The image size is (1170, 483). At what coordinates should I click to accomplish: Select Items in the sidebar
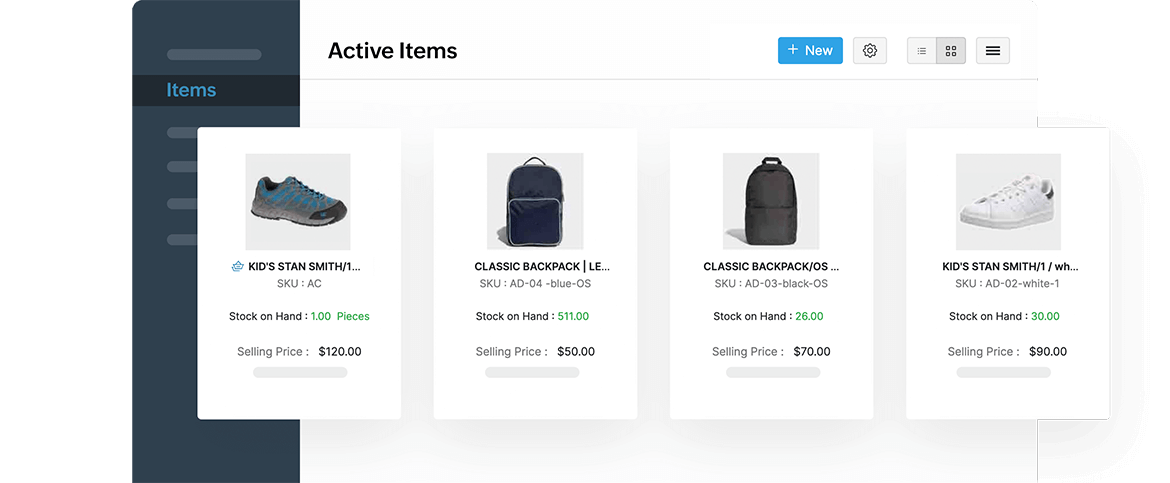191,90
